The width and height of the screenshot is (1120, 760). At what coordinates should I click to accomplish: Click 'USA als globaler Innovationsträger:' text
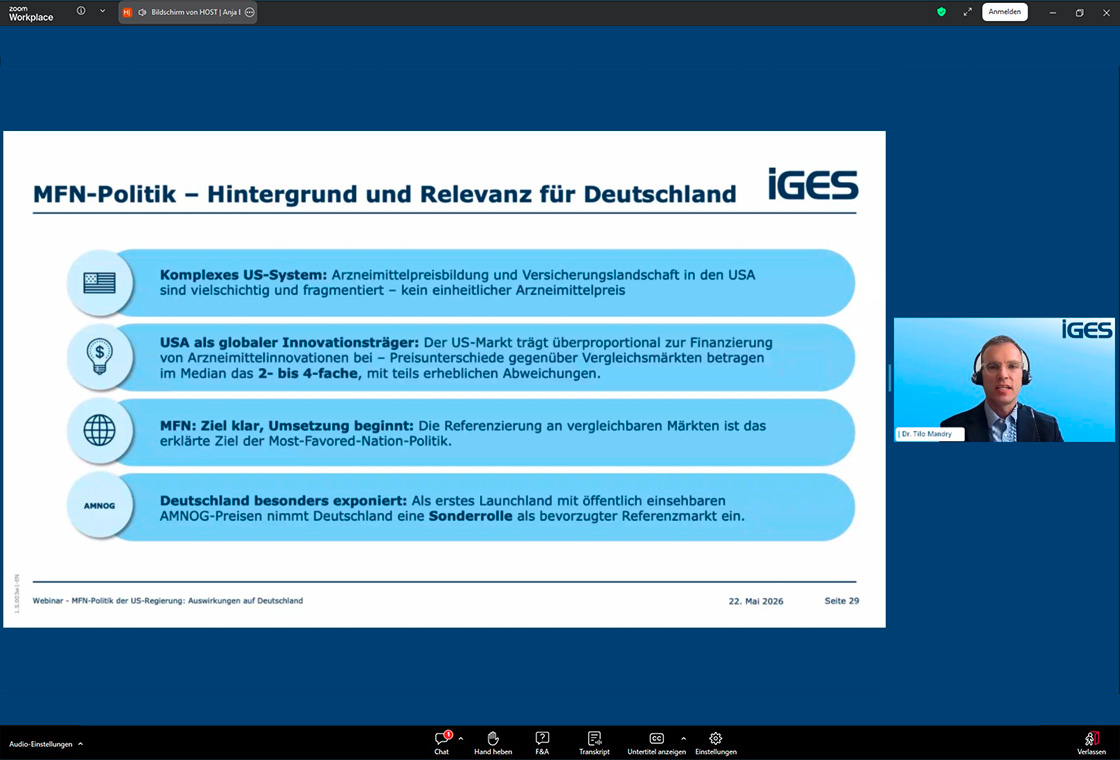pyautogui.click(x=289, y=343)
